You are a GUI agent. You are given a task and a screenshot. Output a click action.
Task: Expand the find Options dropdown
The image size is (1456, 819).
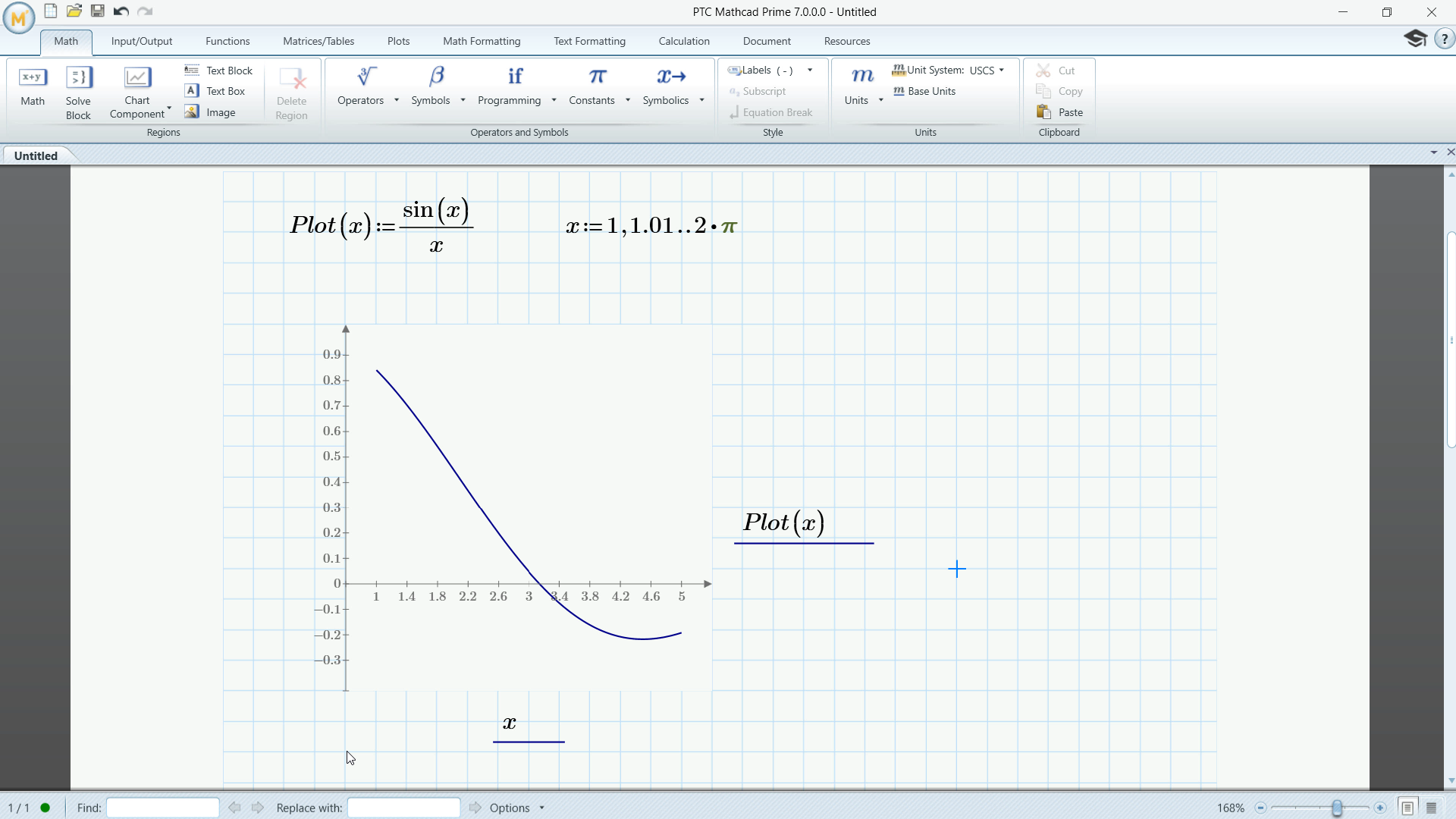tap(542, 808)
